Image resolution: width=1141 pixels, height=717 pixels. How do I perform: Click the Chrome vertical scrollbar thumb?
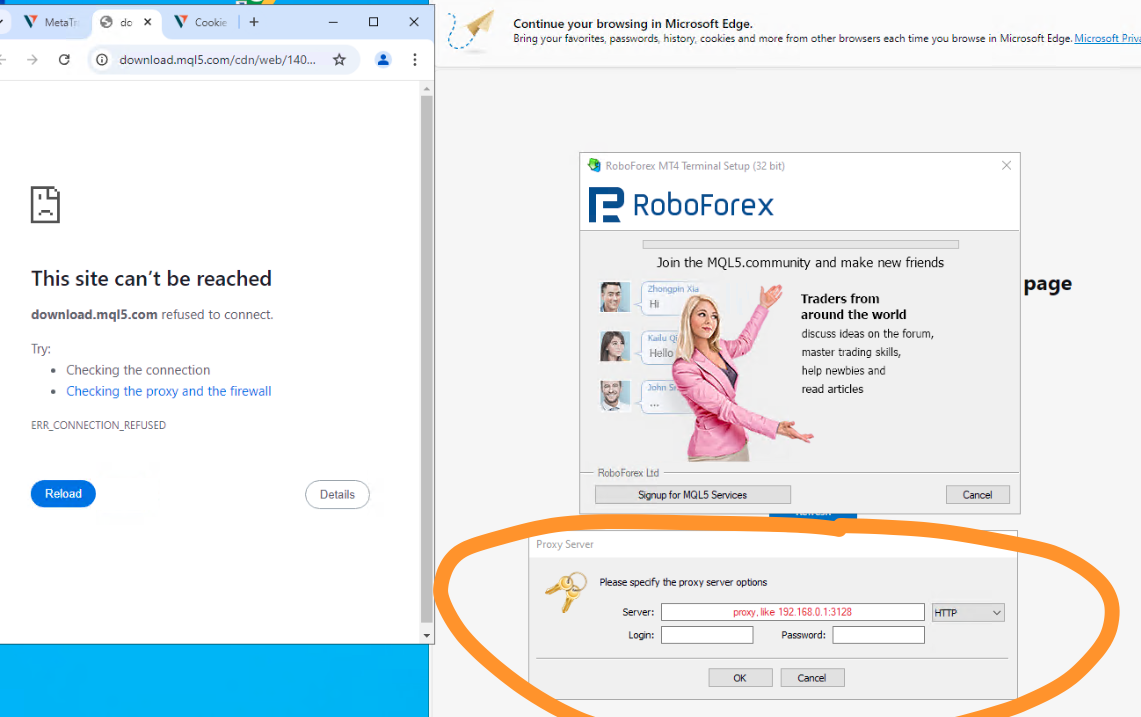(x=426, y=359)
